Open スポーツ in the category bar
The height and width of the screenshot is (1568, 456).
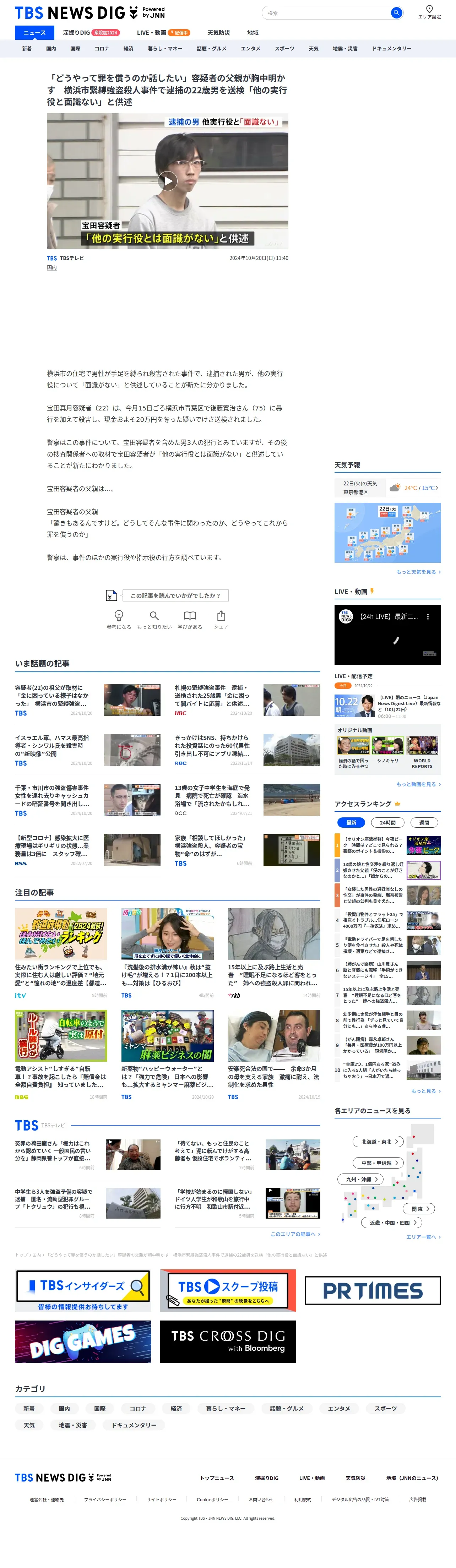point(284,49)
